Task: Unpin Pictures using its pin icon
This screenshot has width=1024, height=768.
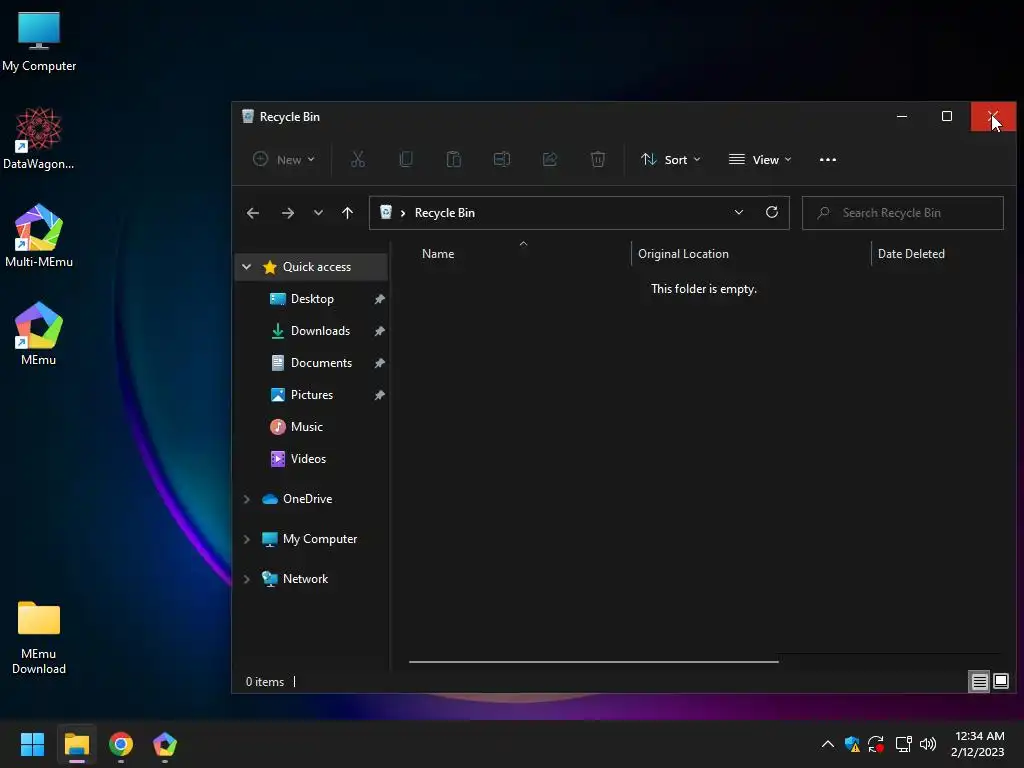Action: 379,395
